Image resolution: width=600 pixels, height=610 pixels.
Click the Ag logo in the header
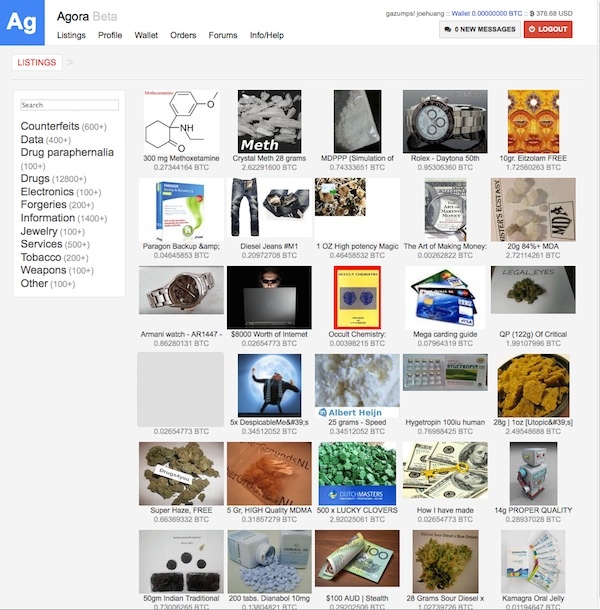coord(22,23)
